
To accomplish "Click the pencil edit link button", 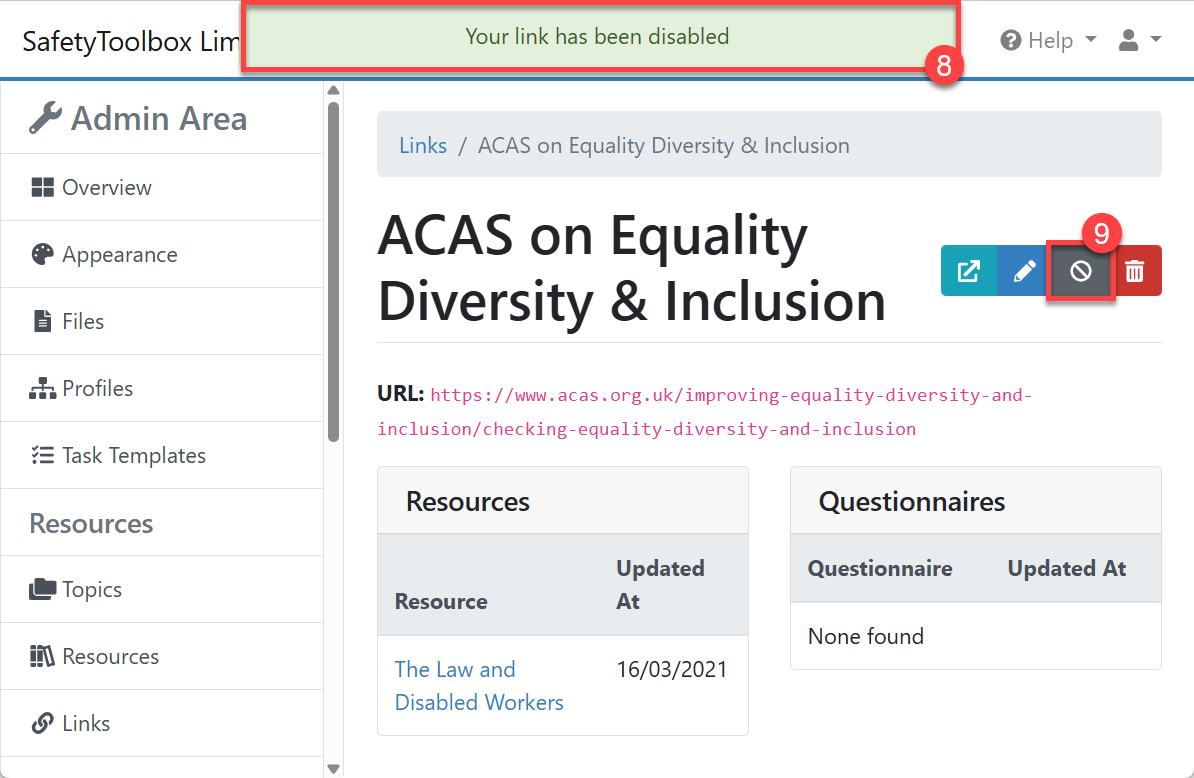I will point(1024,271).
